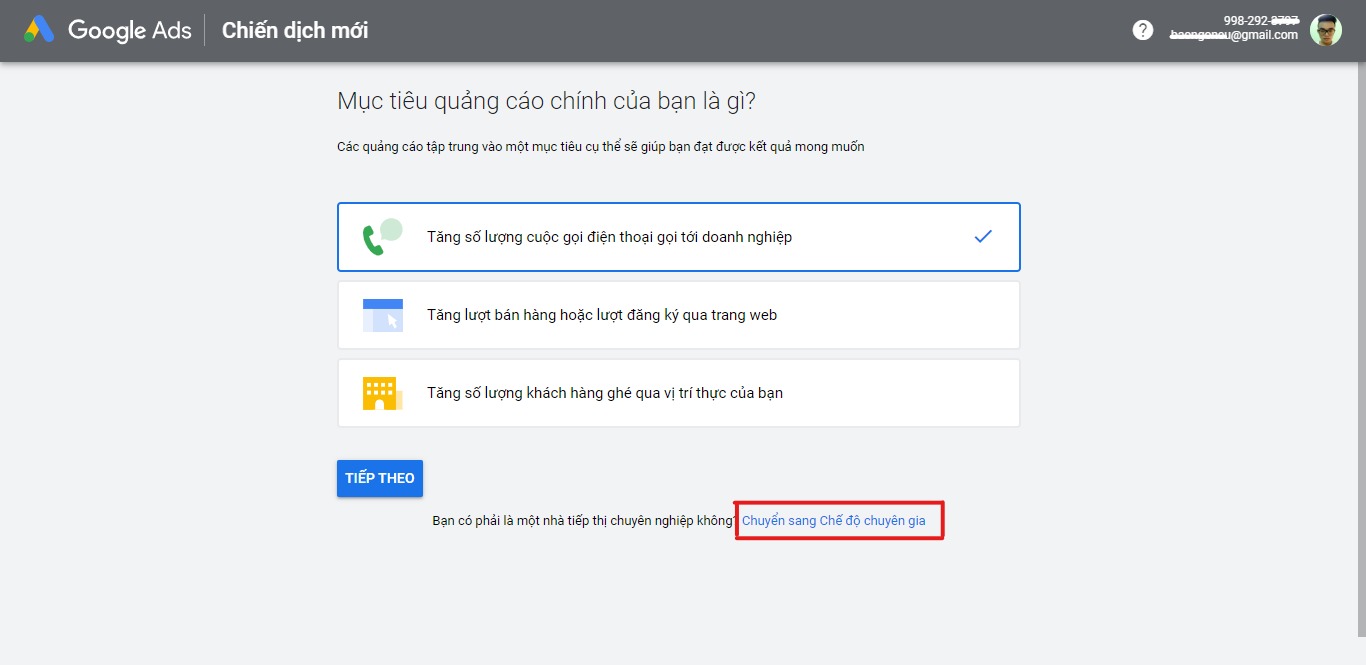The image size is (1366, 665).
Task: Select "Tăng lượt bán hàng hoặc lượt đăng ký" goal
Action: click(601, 315)
